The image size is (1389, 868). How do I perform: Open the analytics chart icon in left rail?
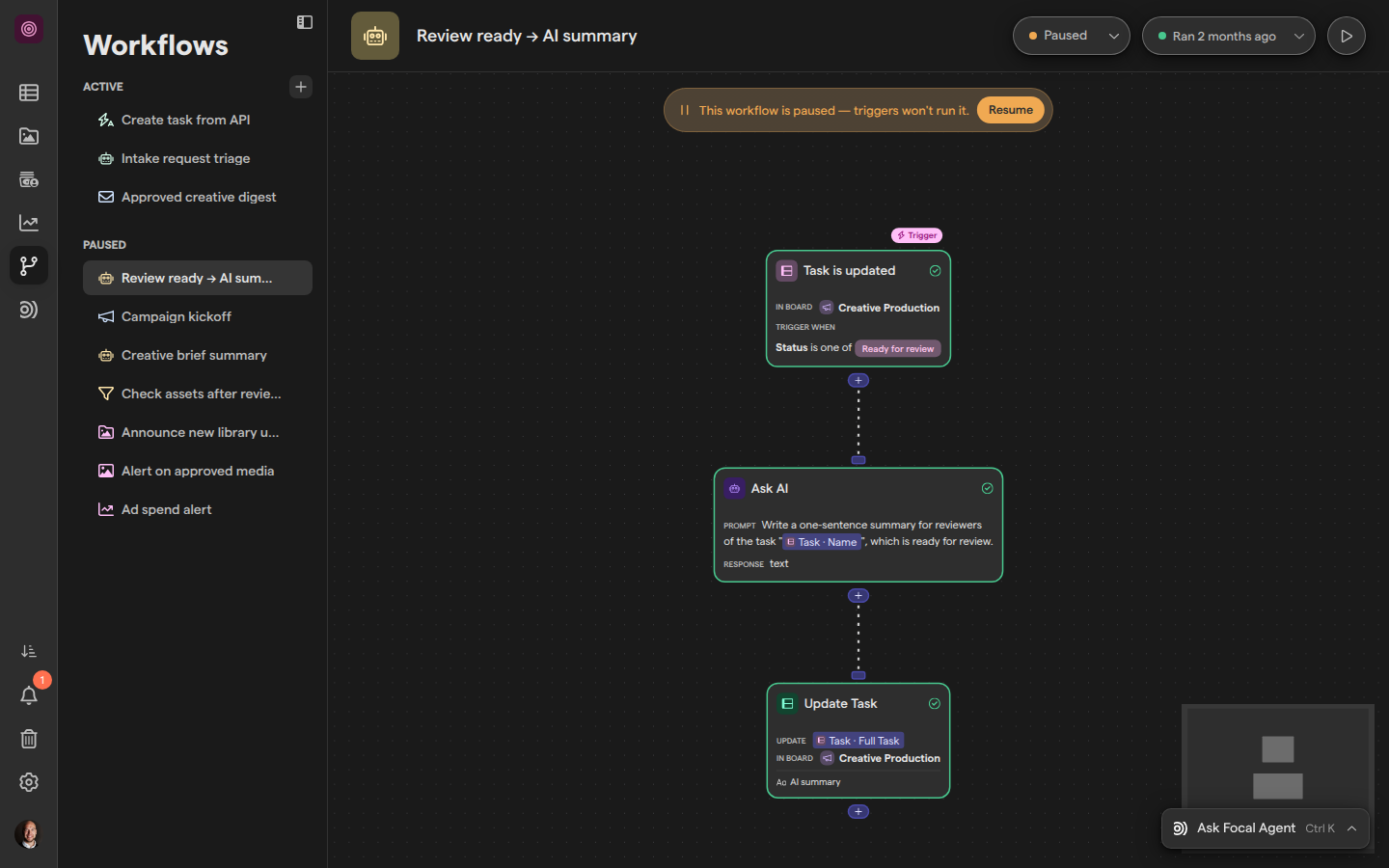pyautogui.click(x=29, y=223)
